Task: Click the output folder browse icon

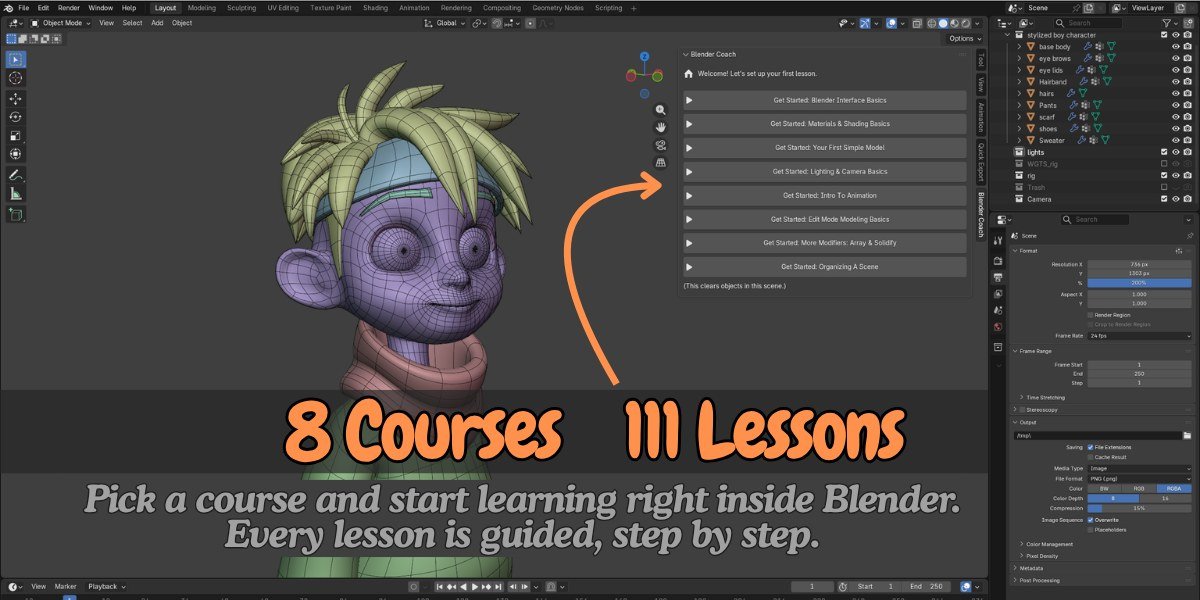Action: tap(1187, 436)
